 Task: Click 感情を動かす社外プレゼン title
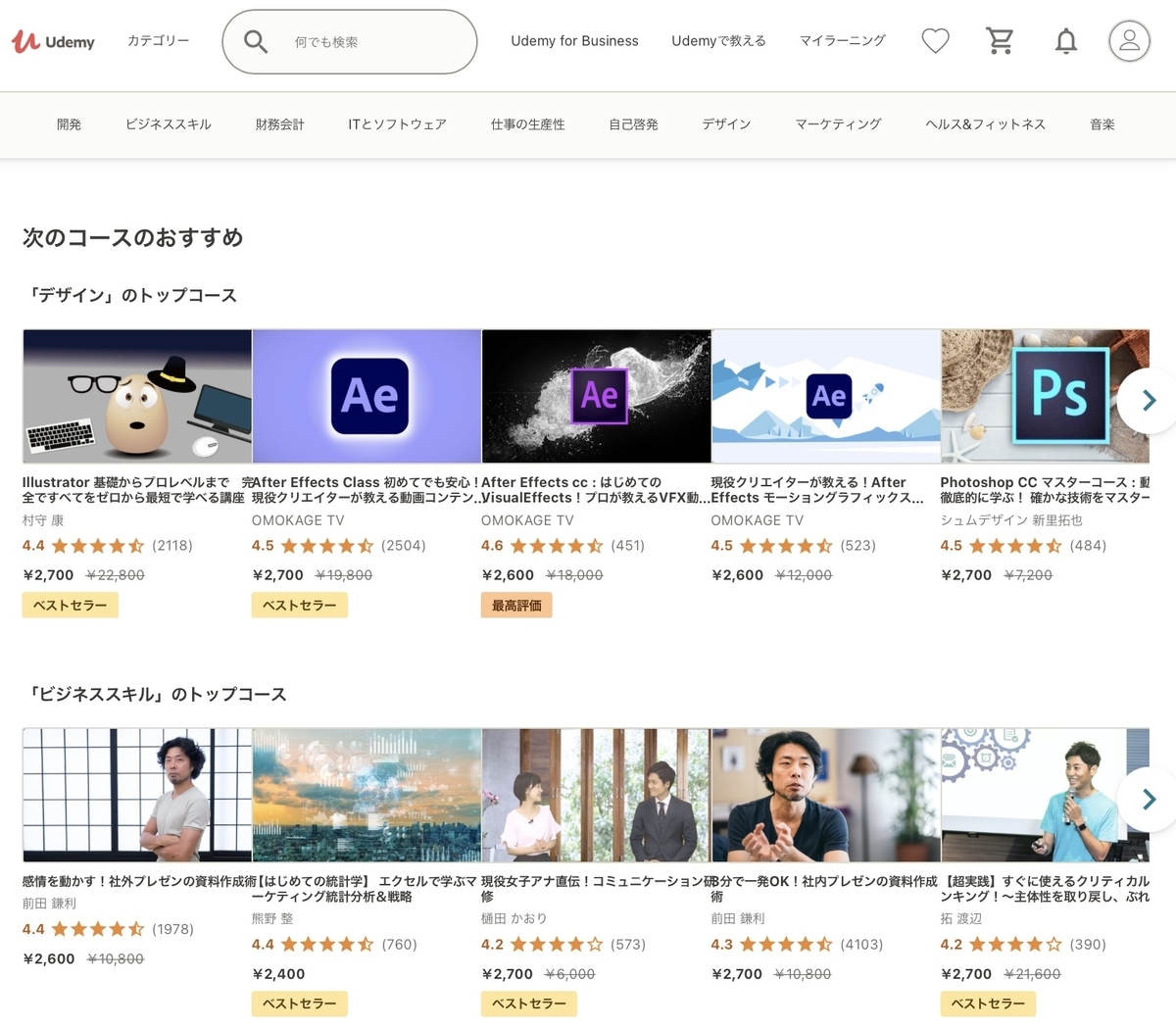136,881
